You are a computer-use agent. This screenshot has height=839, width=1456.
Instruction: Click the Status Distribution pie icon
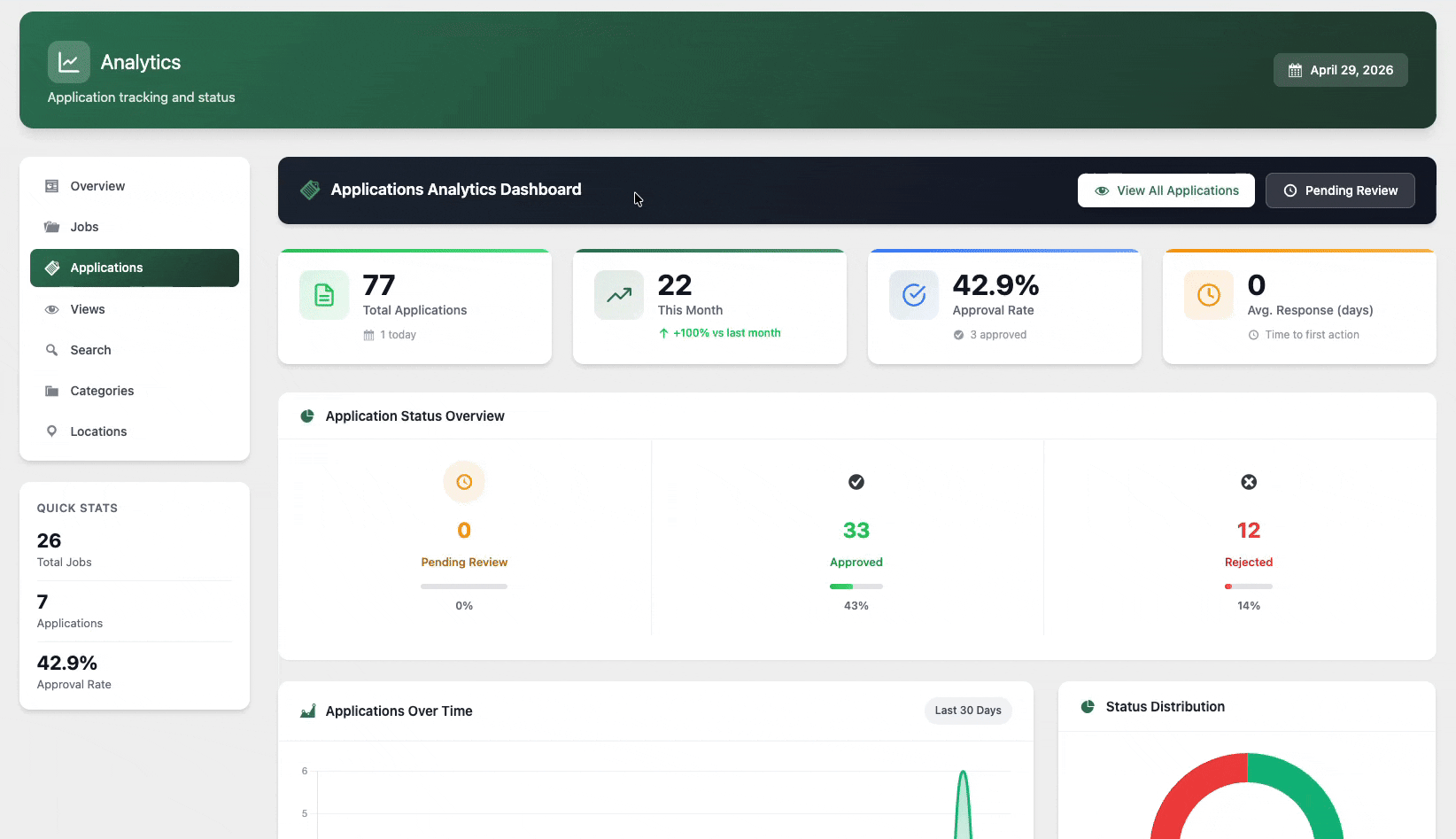click(x=1088, y=707)
